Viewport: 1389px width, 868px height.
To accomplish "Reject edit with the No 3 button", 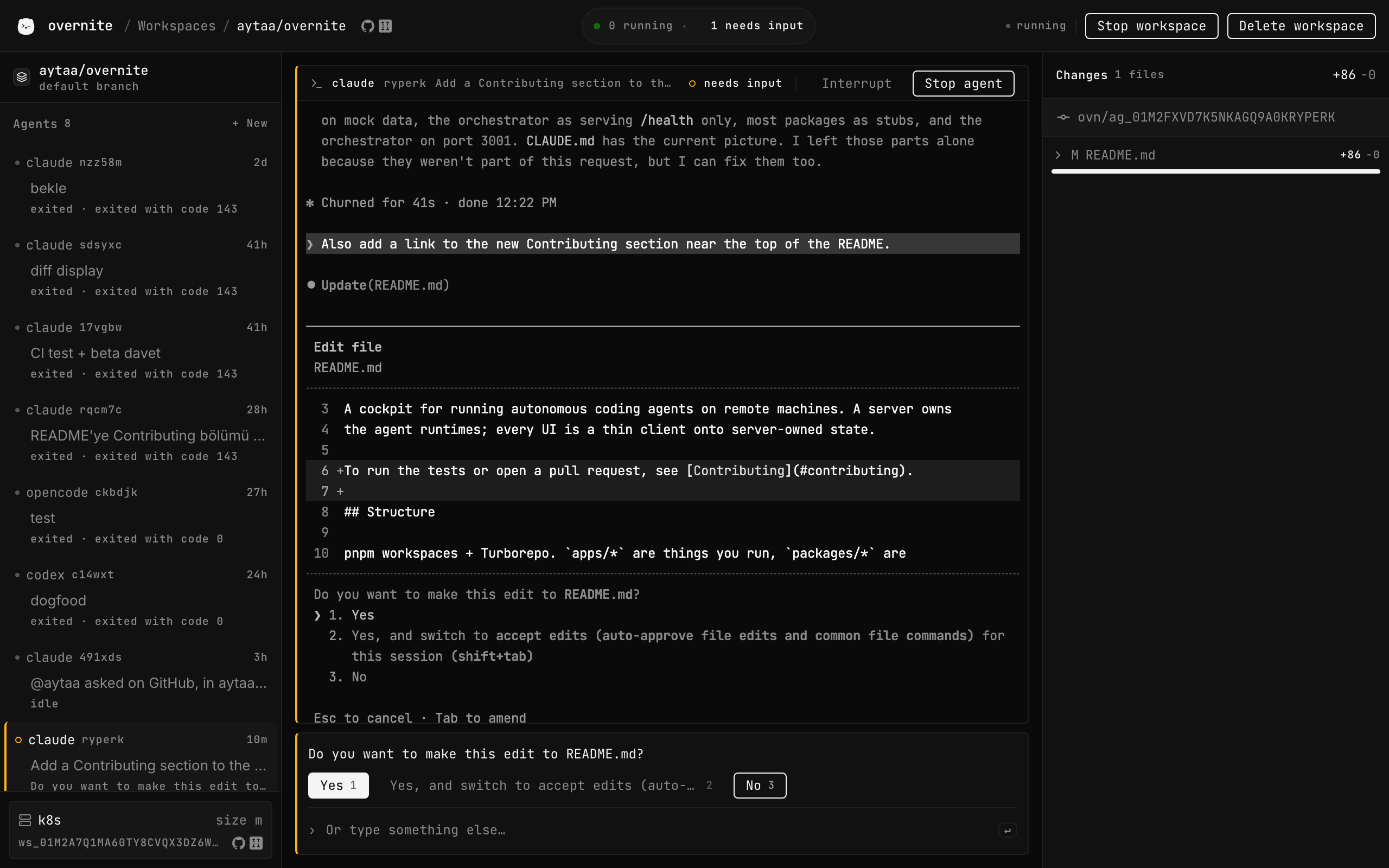I will click(x=760, y=786).
